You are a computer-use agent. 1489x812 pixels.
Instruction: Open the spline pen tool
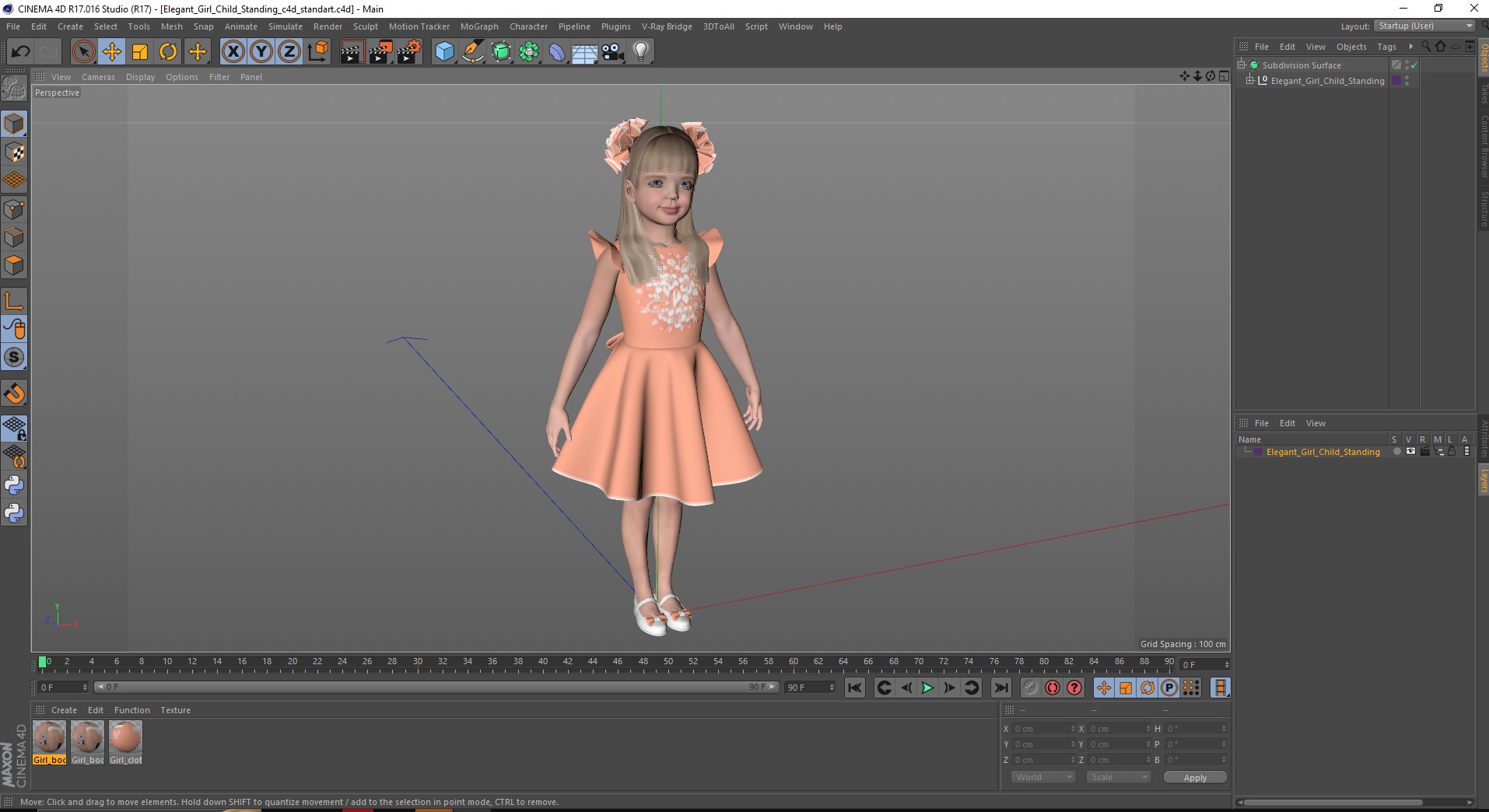click(473, 52)
